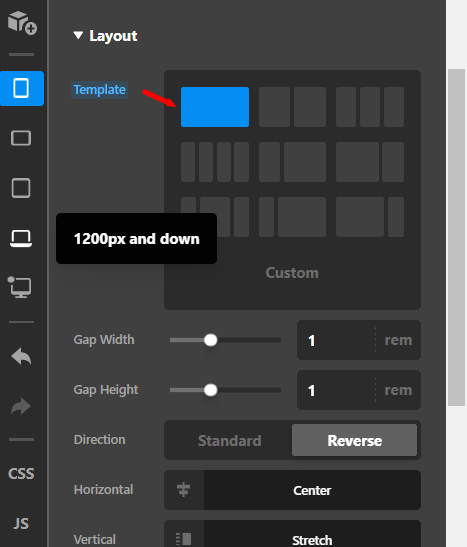Open the Horizontal alignment dropdown showing Center
467x547 pixels.
[x=292, y=490]
